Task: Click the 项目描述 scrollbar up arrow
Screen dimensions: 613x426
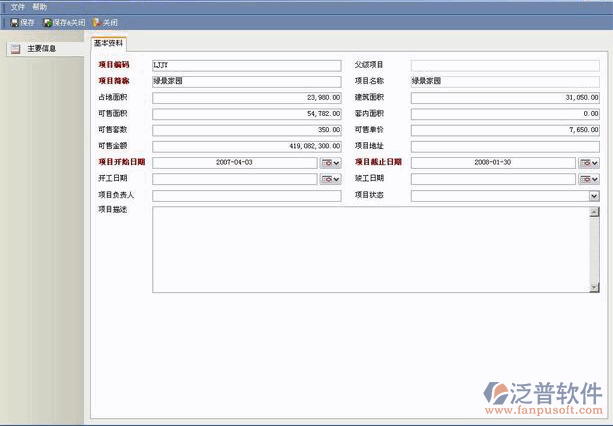Action: (594, 212)
